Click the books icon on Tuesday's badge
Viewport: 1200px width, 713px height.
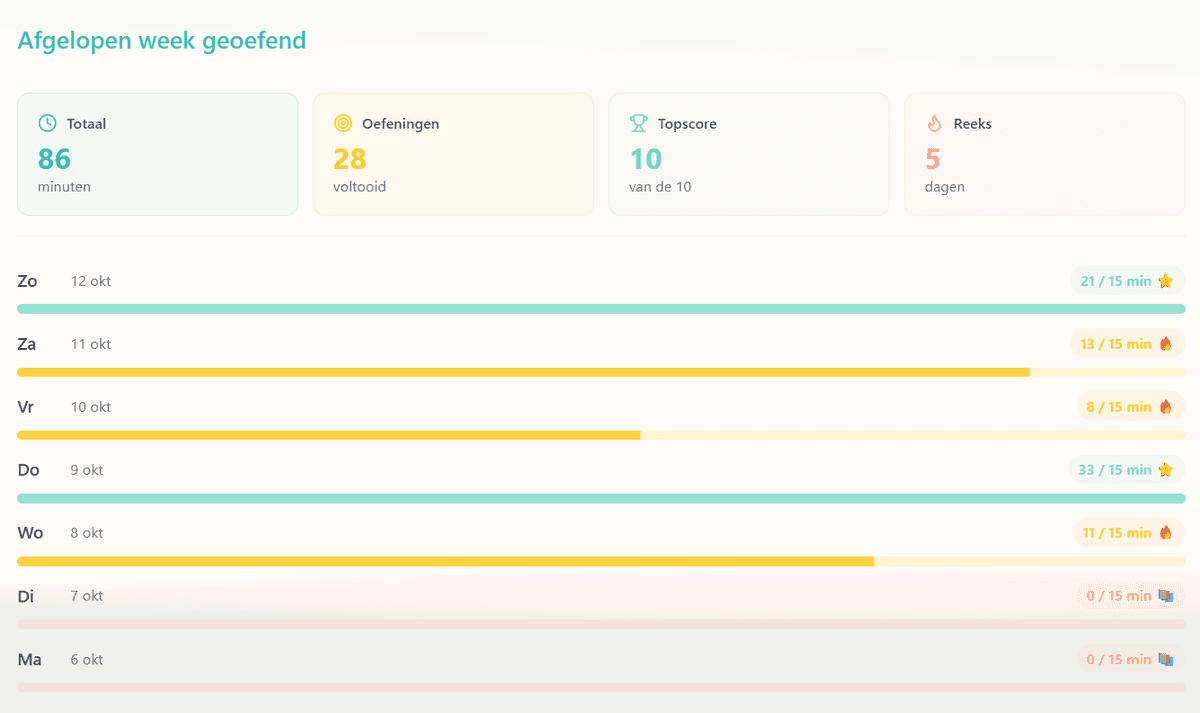coord(1165,596)
